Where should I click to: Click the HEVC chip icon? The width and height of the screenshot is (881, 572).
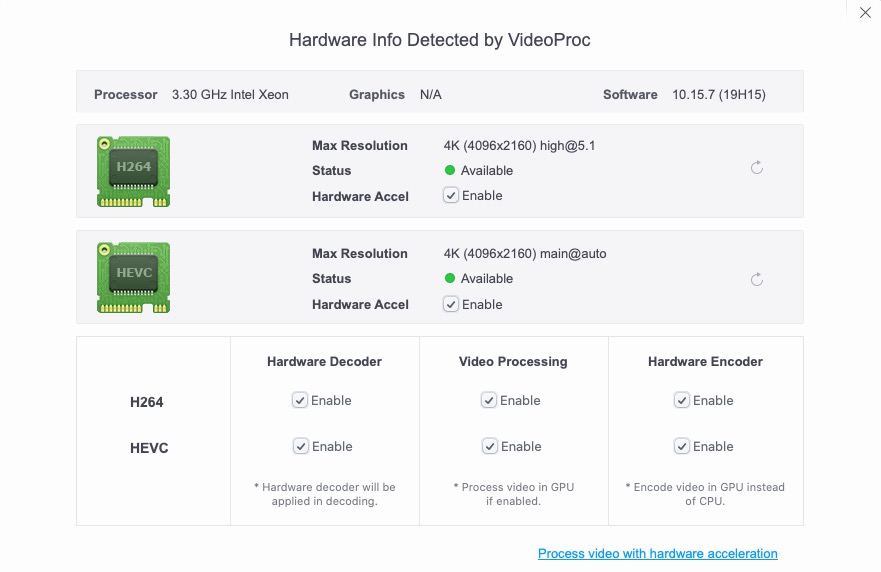pos(133,278)
